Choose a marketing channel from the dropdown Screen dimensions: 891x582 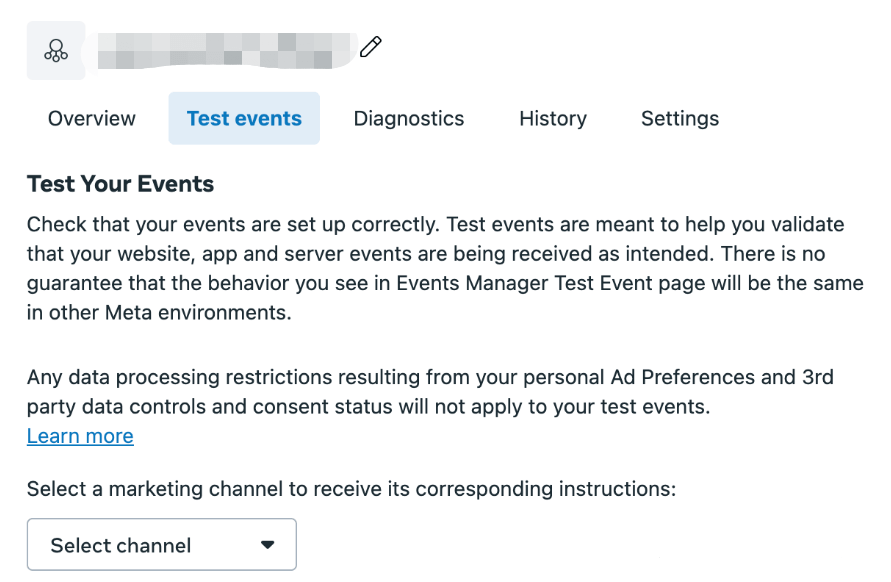click(161, 544)
